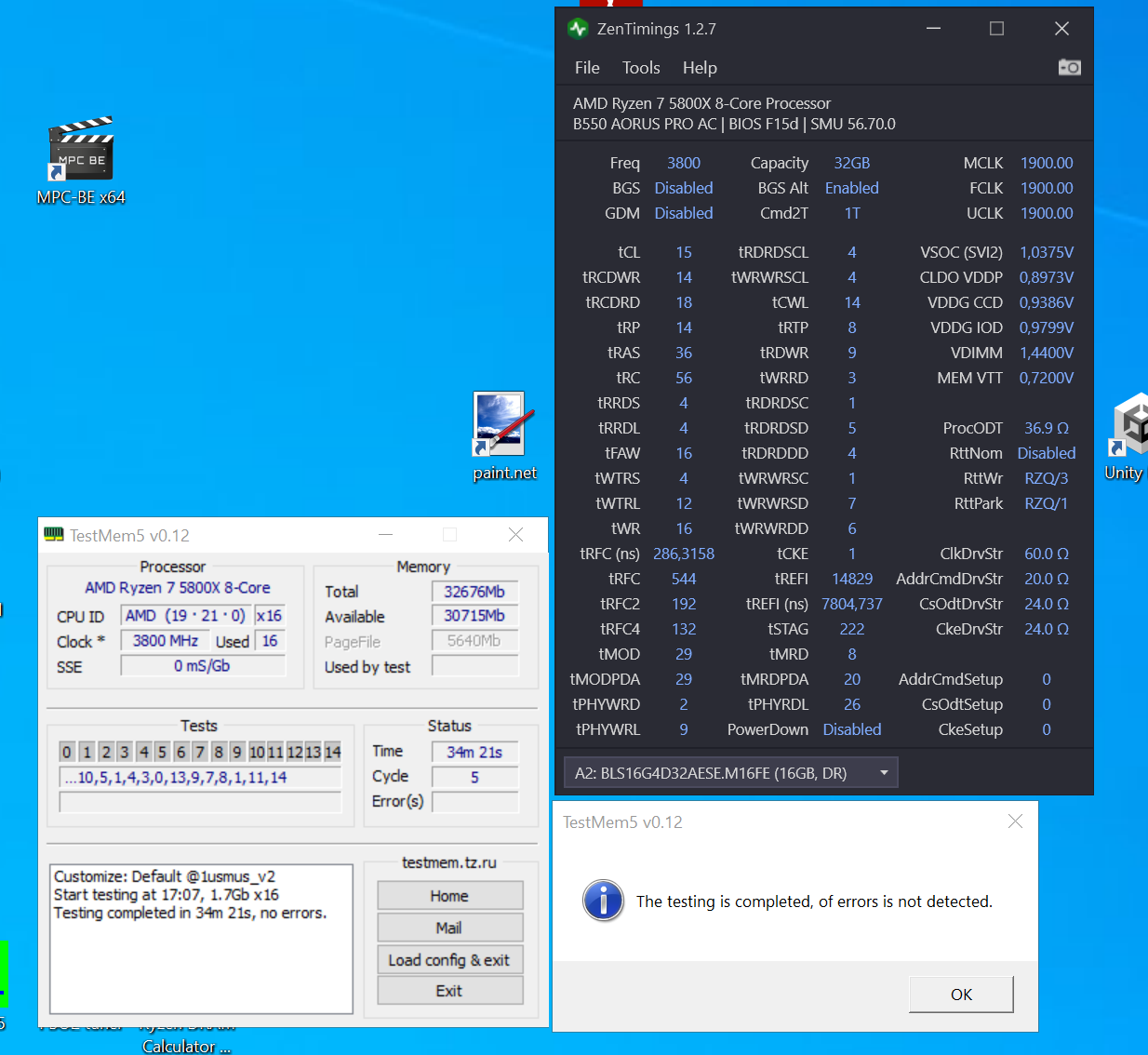Open the Unity desktop shortcut
1148x1055 pixels.
pos(1128,435)
